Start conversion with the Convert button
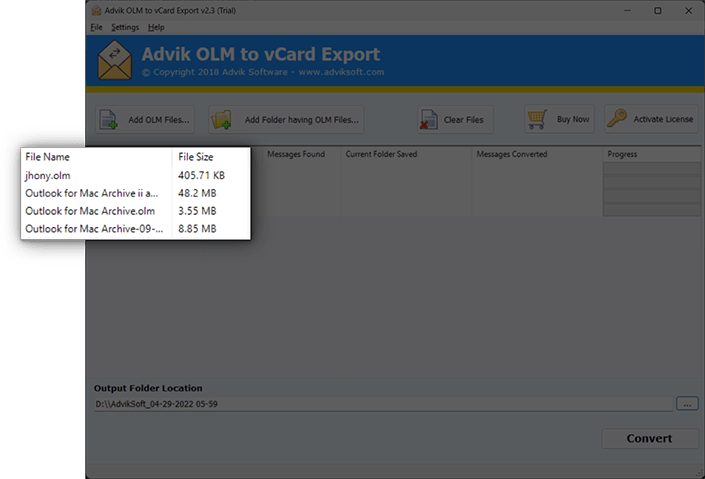The height and width of the screenshot is (479, 705). [650, 439]
